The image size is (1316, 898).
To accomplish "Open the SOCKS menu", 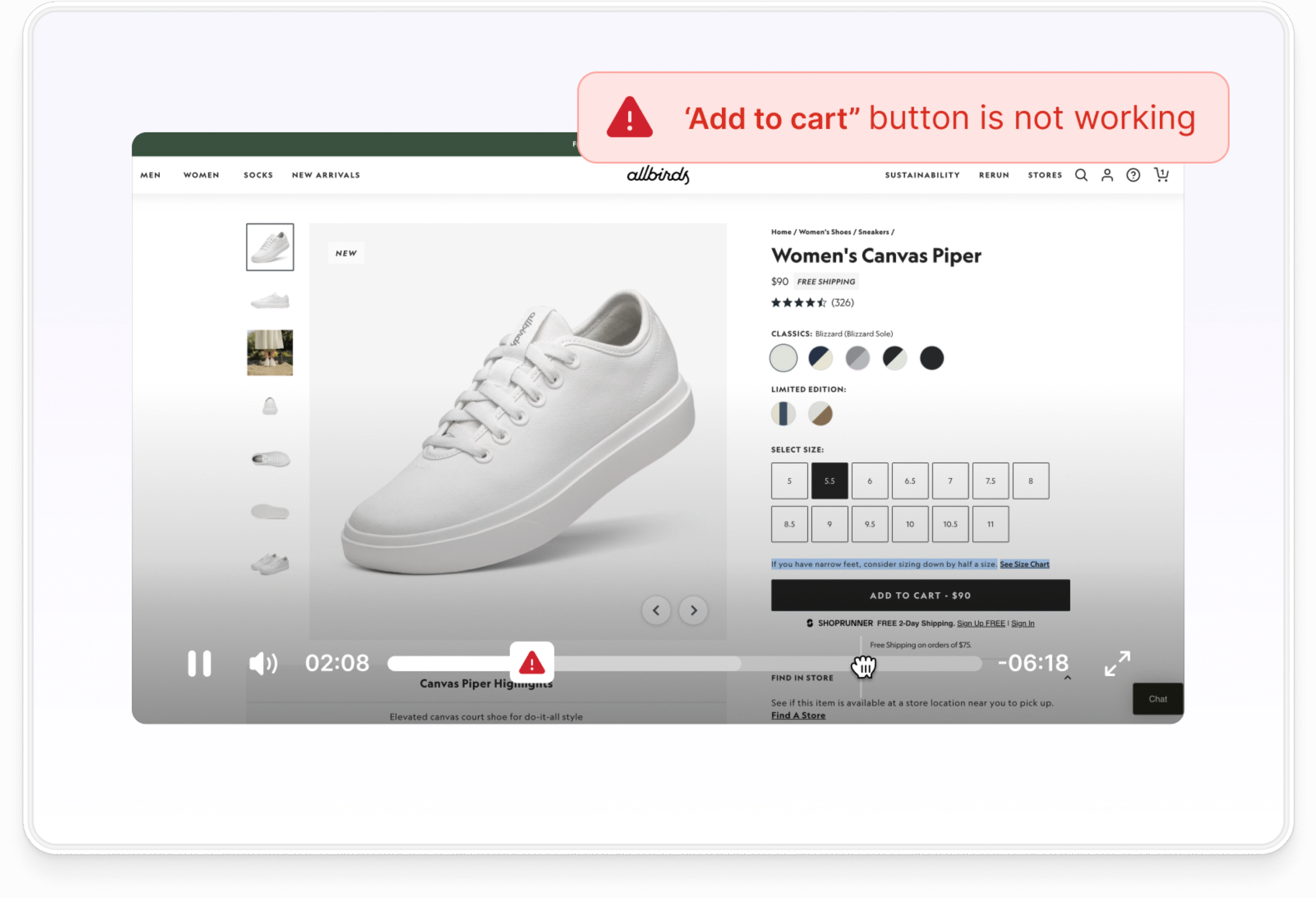I will [x=258, y=175].
